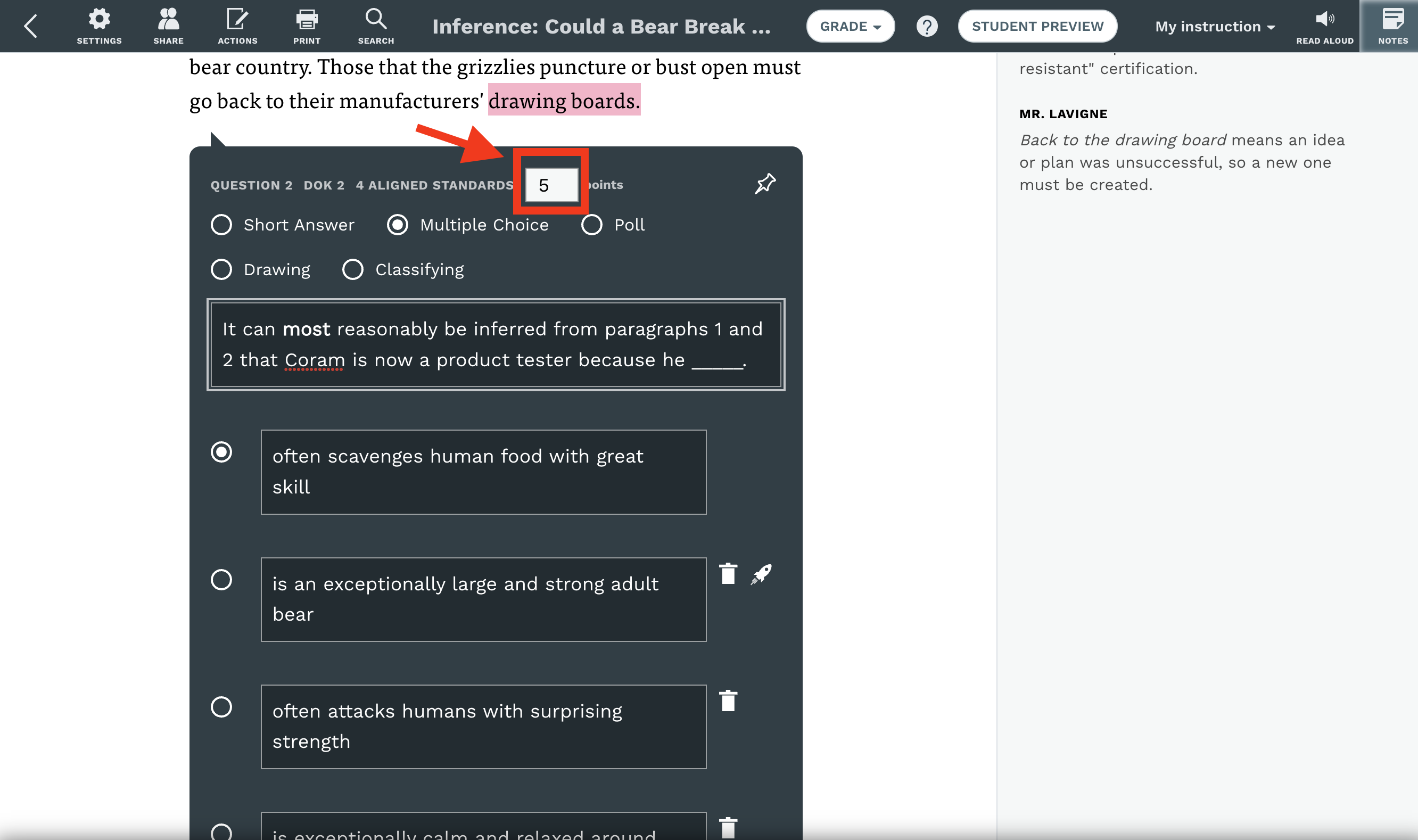Mark 'exceptionally large and strong adult bear' correct
Image resolution: width=1418 pixels, height=840 pixels.
click(x=221, y=580)
